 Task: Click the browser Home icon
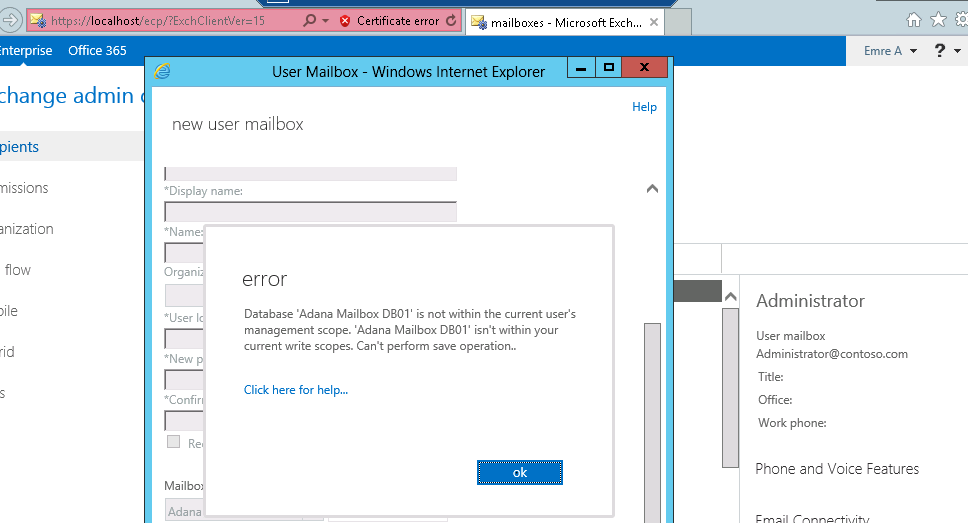pyautogui.click(x=914, y=20)
